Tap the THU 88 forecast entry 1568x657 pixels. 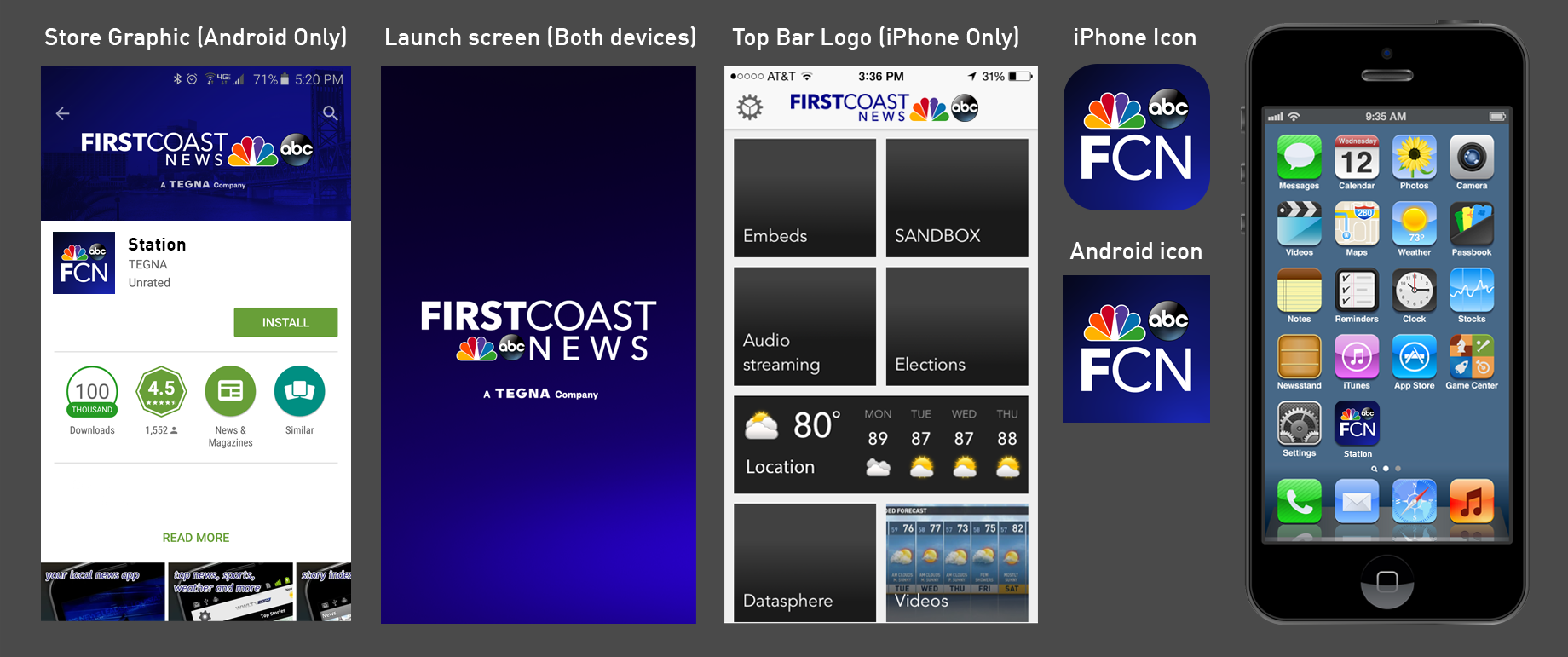tap(1007, 441)
